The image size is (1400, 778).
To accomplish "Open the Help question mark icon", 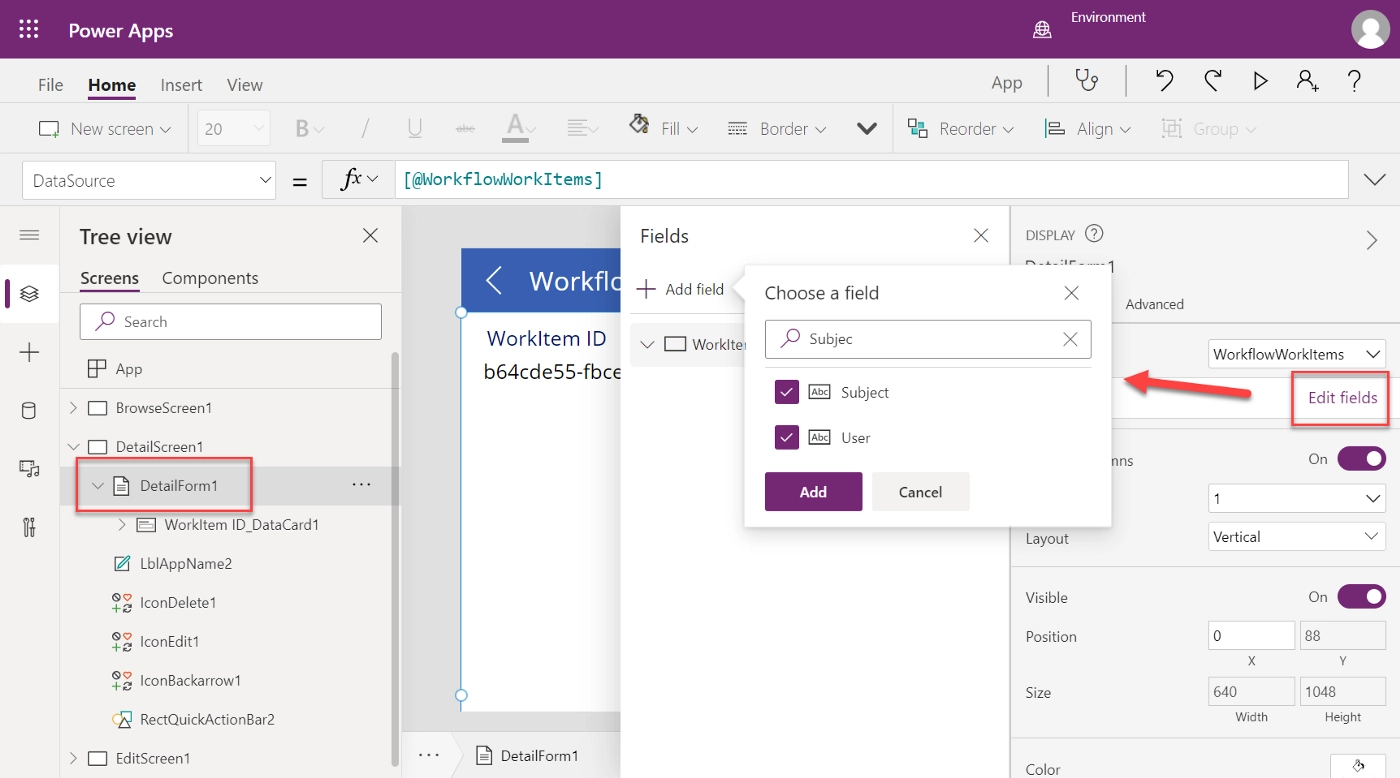I will coord(1354,81).
